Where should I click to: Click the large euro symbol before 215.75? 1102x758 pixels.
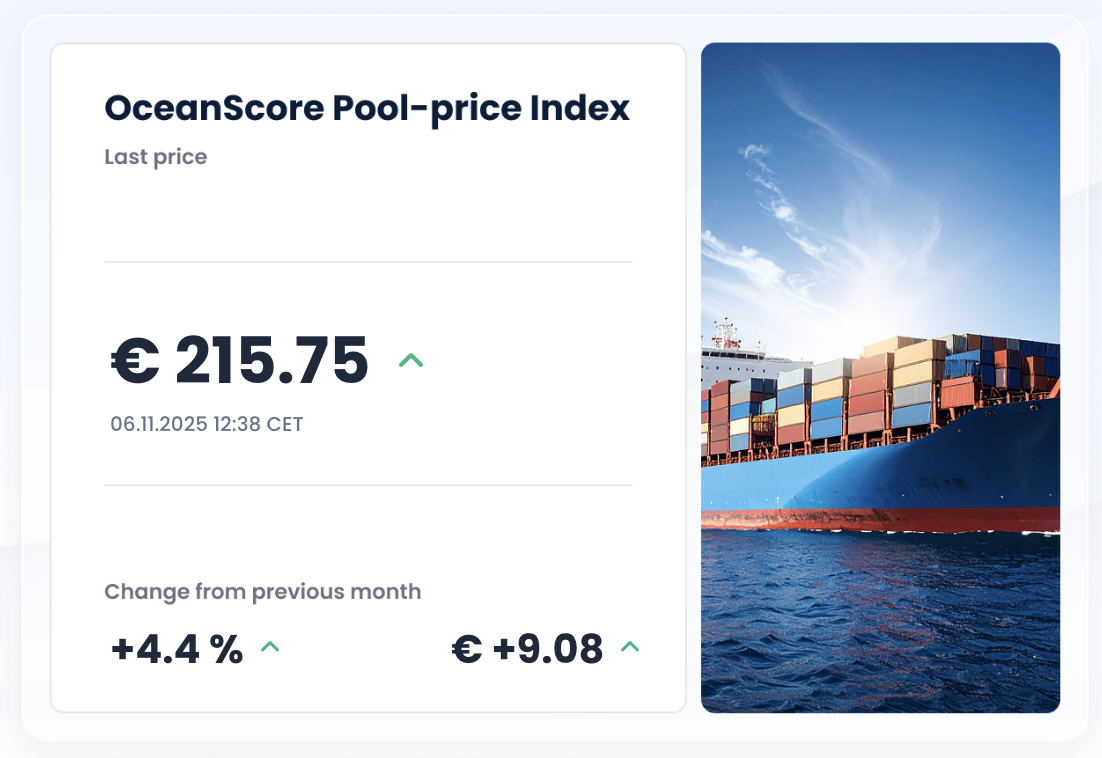135,361
